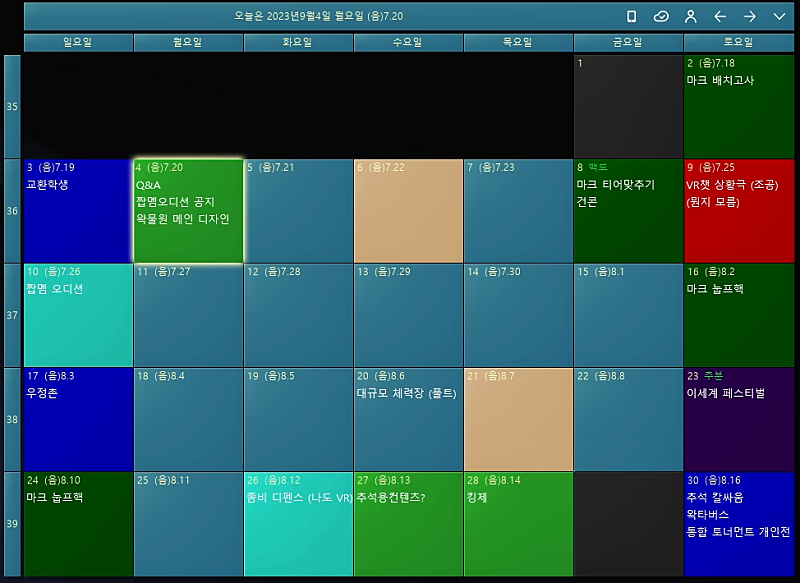800x583 pixels.
Task: Select the 목요일 column header
Action: [x=518, y=42]
